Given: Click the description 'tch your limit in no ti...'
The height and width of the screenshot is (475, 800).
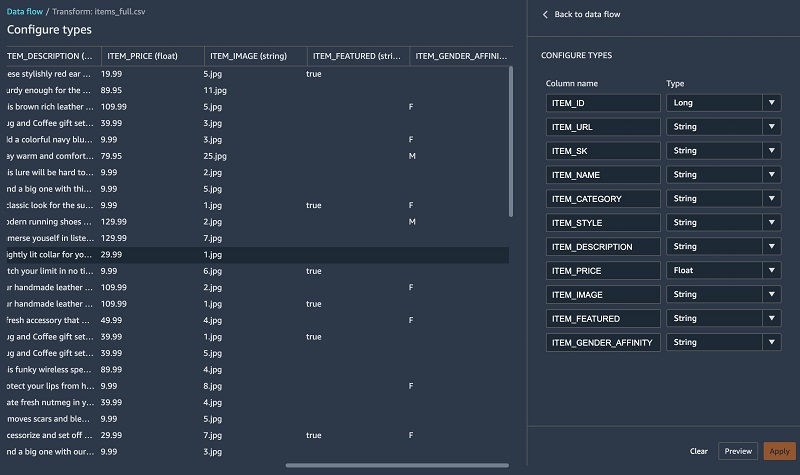Looking at the screenshot, I should click(x=49, y=271).
